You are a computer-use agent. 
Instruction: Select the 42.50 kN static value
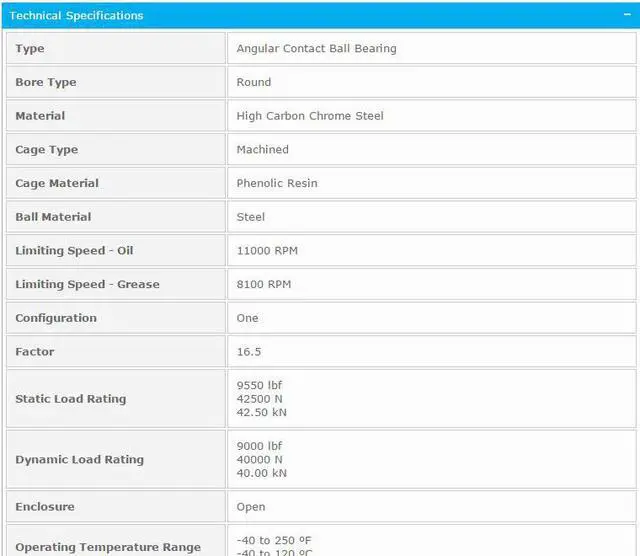click(x=262, y=412)
